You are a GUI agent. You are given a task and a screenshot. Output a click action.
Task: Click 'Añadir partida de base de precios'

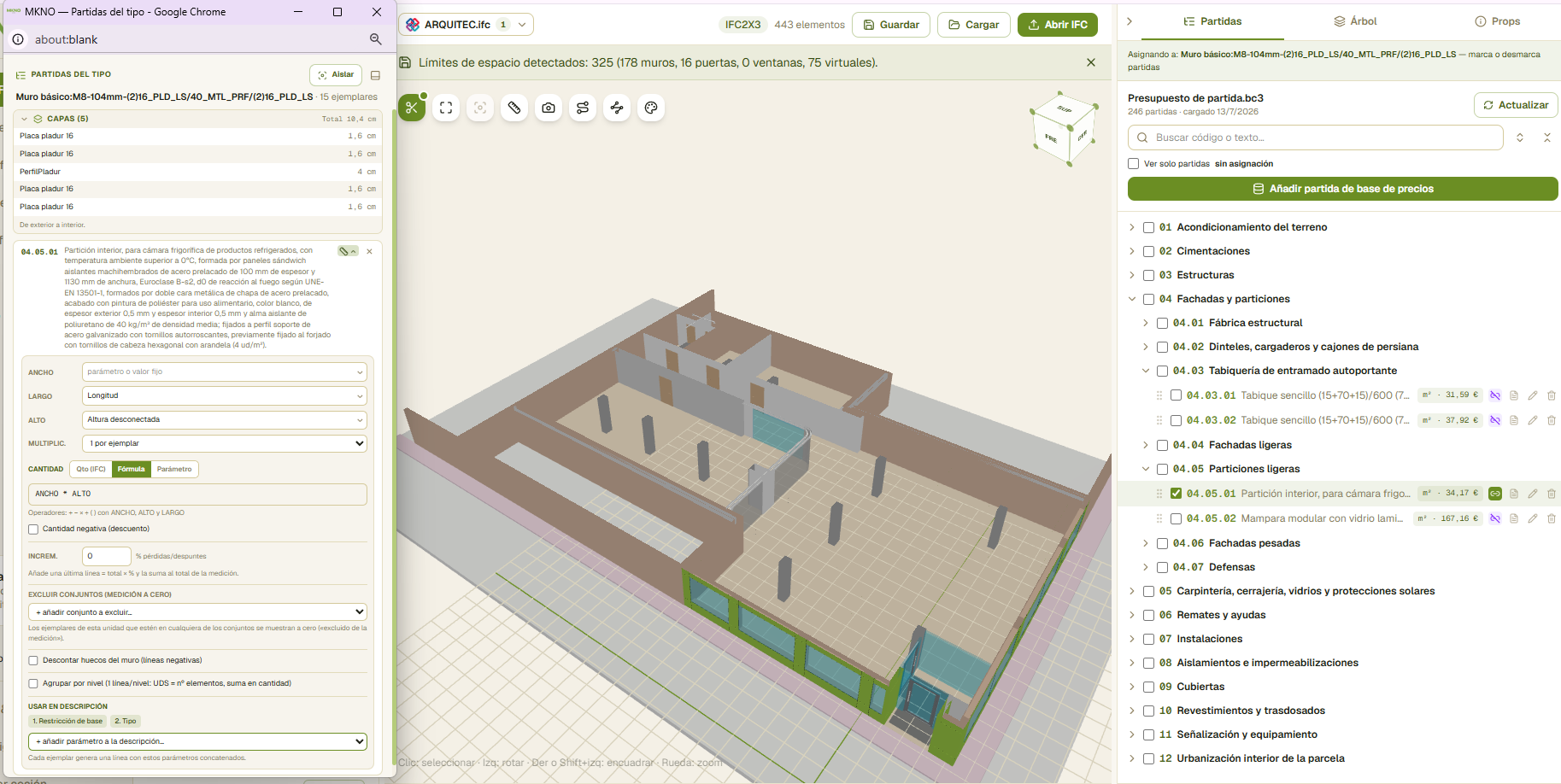[x=1342, y=189]
